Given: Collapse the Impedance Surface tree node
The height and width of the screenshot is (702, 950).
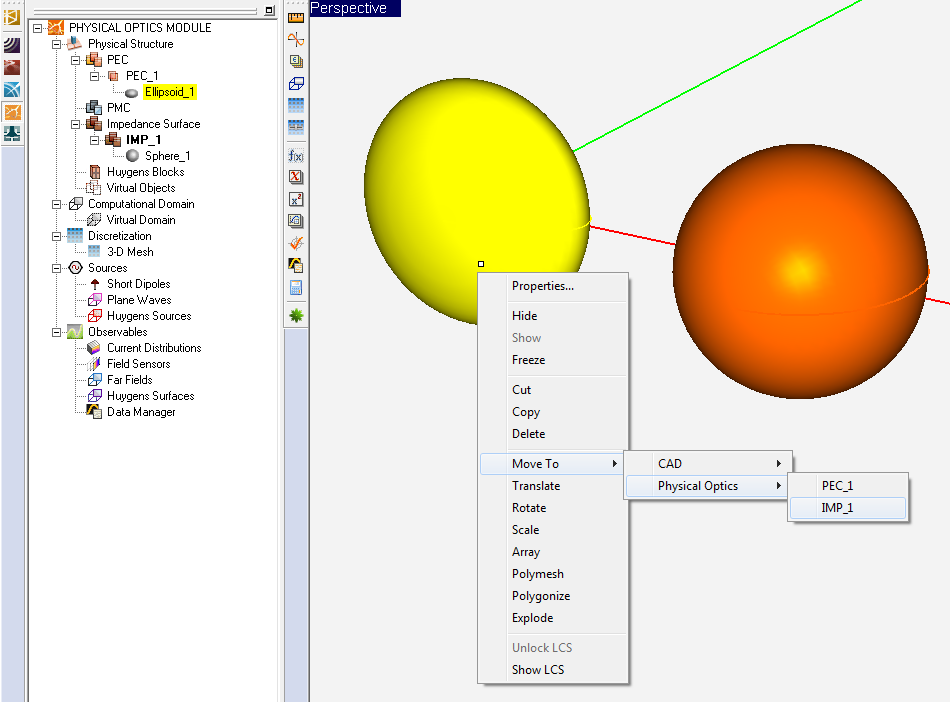Looking at the screenshot, I should point(75,124).
